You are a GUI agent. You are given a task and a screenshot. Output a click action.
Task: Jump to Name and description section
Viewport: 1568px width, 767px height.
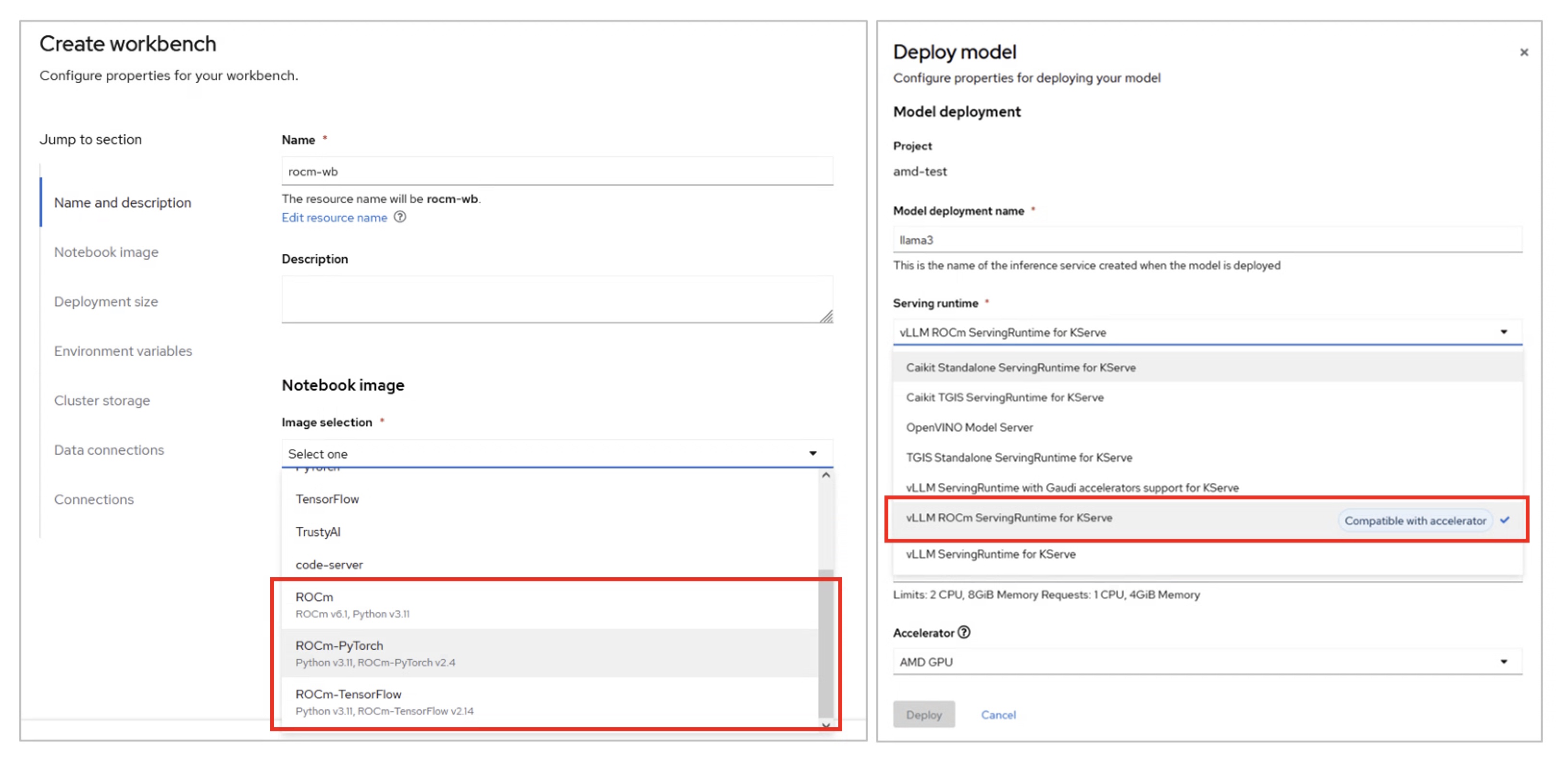pyautogui.click(x=123, y=203)
